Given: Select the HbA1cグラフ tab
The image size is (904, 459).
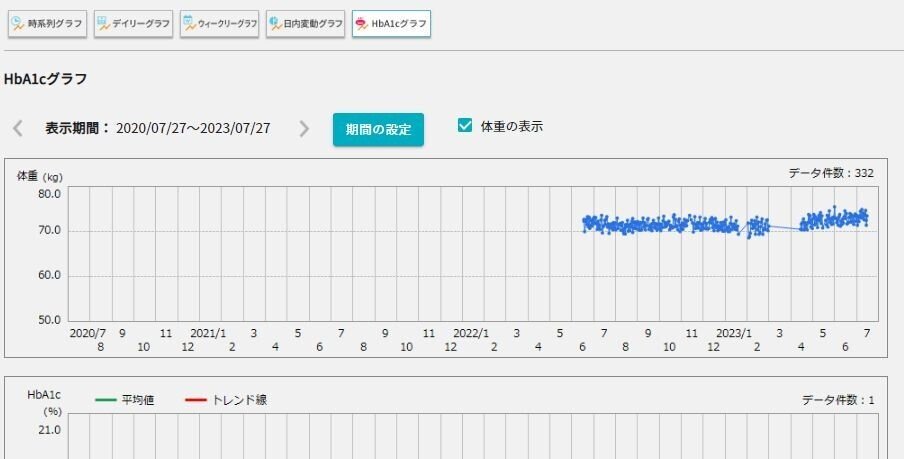Looking at the screenshot, I should [391, 24].
